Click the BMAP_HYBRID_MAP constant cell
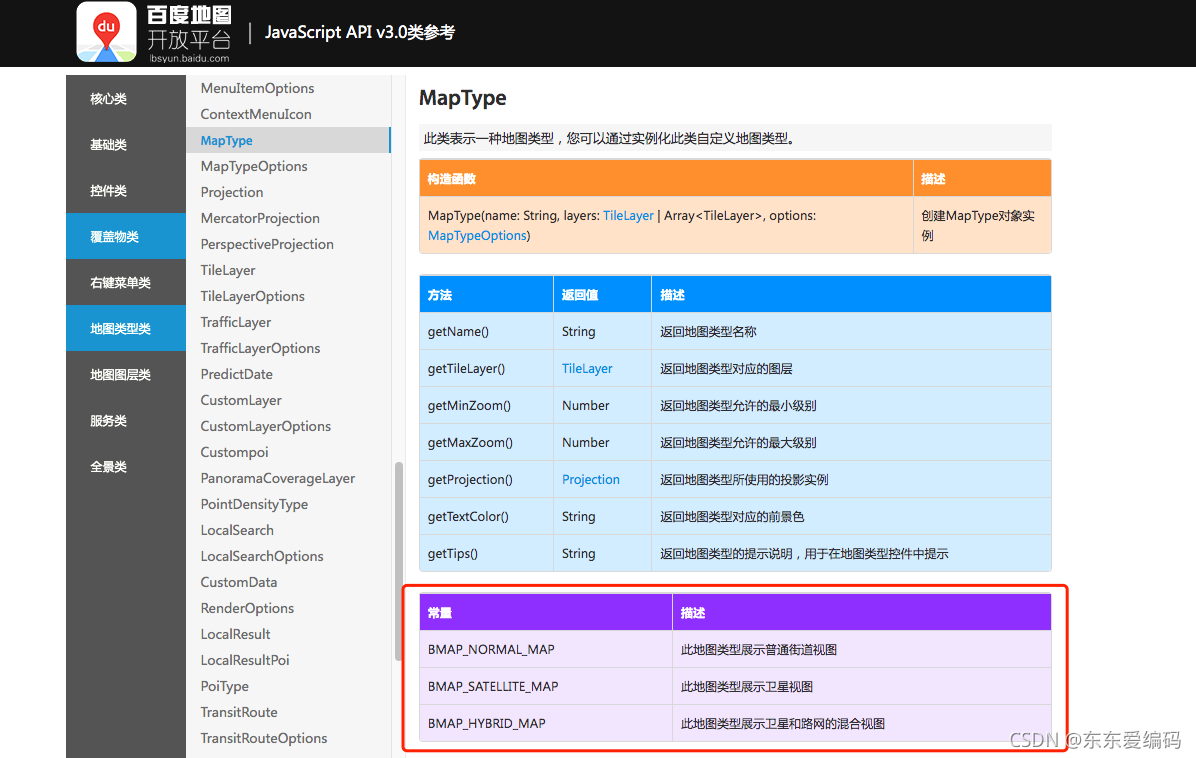Viewport: 1196px width, 758px height. [546, 723]
